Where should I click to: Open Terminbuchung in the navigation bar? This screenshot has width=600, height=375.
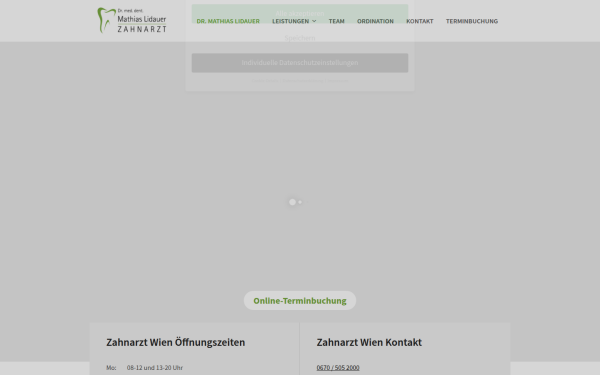point(472,21)
